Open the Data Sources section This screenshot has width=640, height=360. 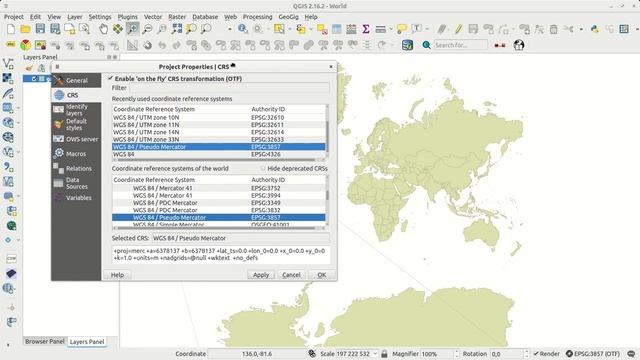tap(76, 183)
